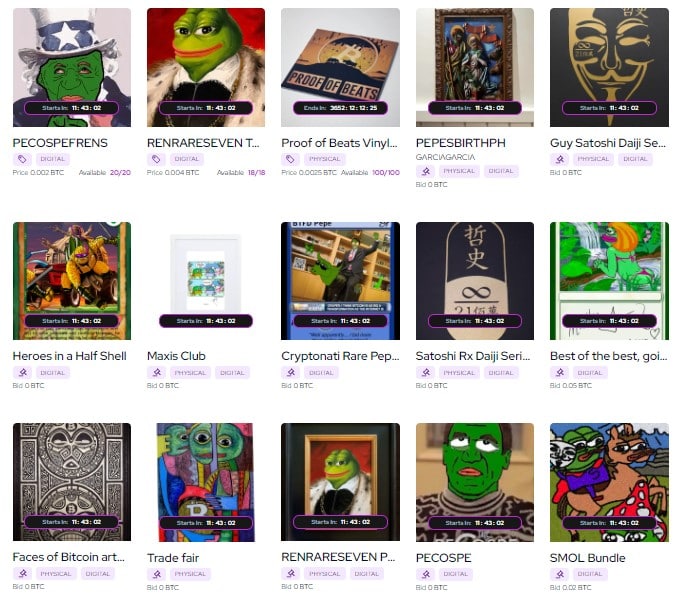
Task: Click the gavel icon under Trade fair
Action: pyautogui.click(x=157, y=575)
